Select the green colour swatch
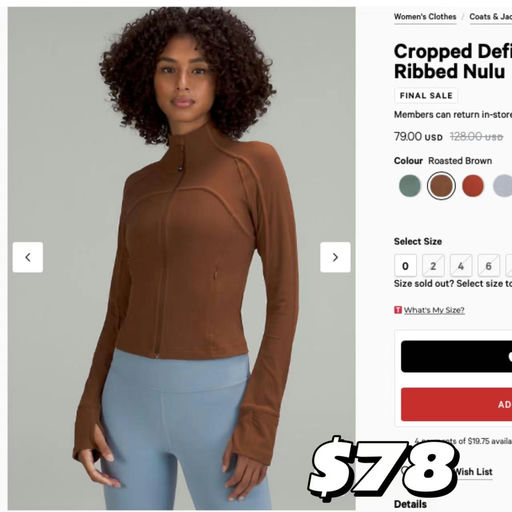The image size is (512, 512). tap(410, 185)
